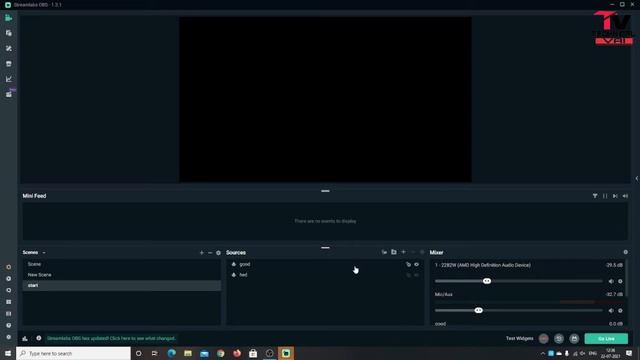Select the 'start' scene
This screenshot has height=360, width=640.
point(122,285)
